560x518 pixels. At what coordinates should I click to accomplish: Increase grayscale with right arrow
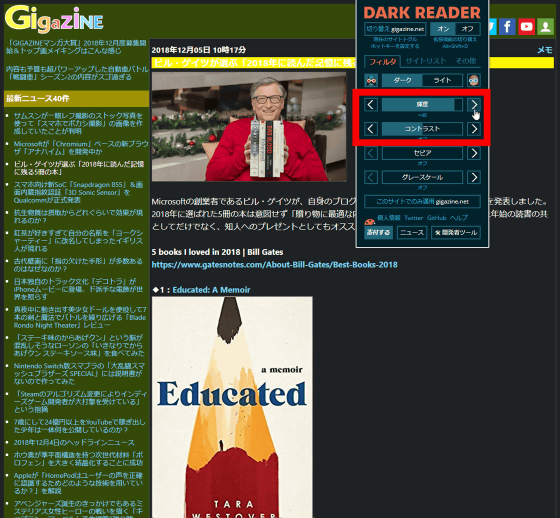[474, 178]
